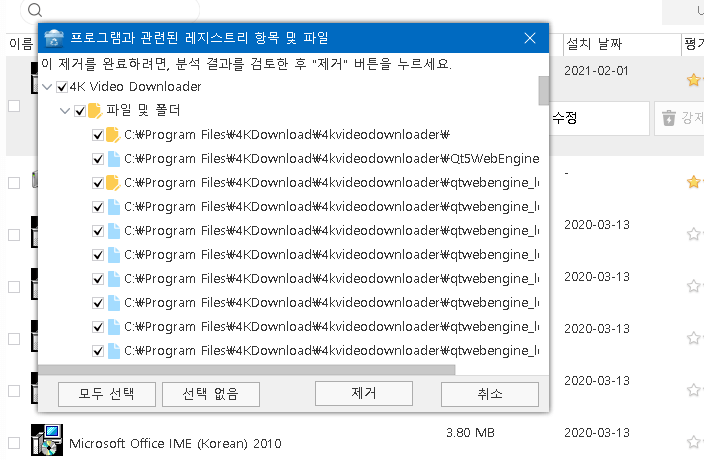Image resolution: width=704 pixels, height=460 pixels.
Task: Click the 제거 button
Action: click(364, 393)
